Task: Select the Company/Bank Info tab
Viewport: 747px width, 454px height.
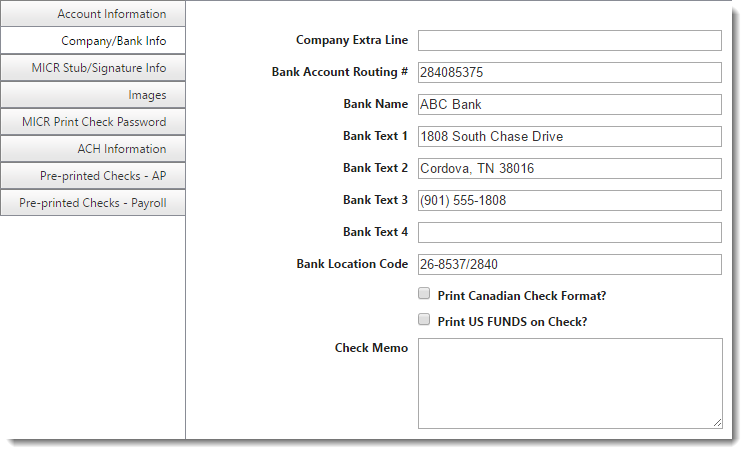Action: tap(93, 41)
